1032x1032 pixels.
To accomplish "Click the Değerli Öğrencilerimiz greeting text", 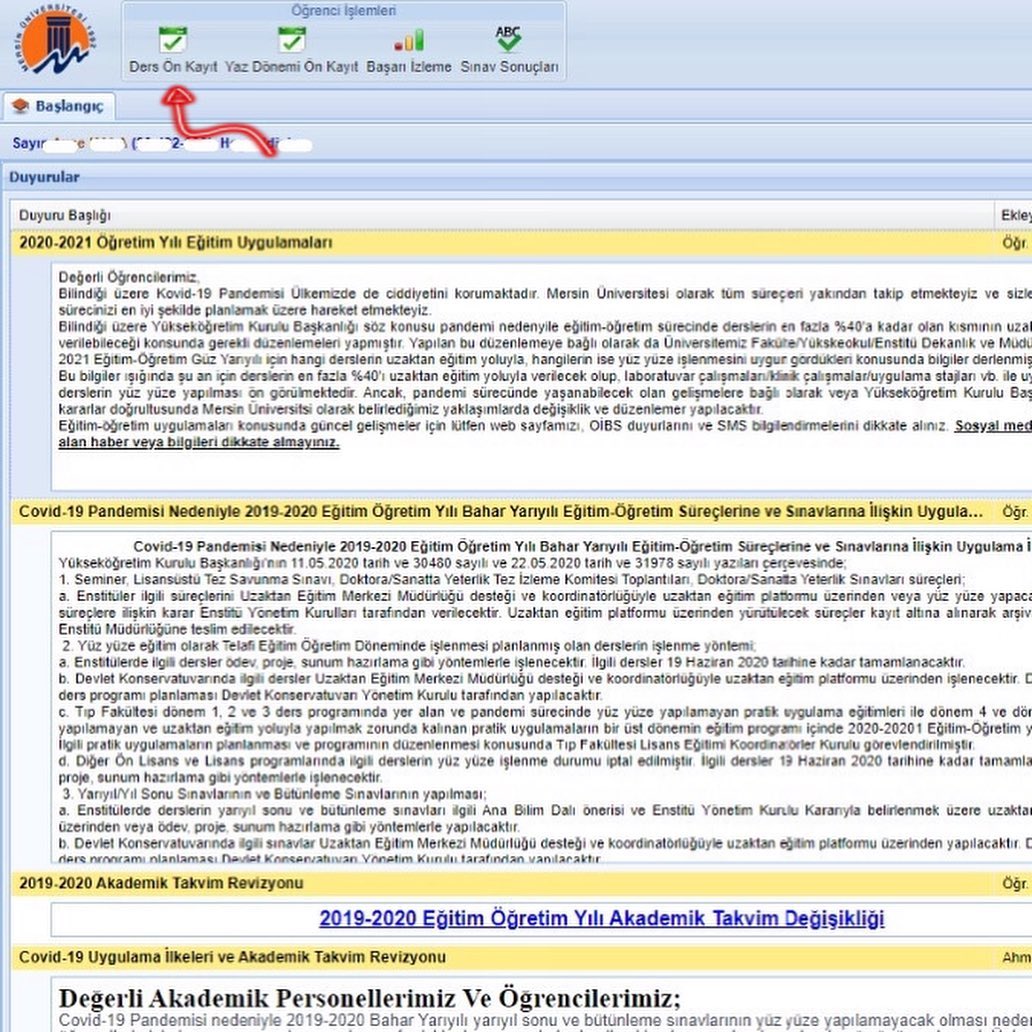I will click(x=128, y=278).
